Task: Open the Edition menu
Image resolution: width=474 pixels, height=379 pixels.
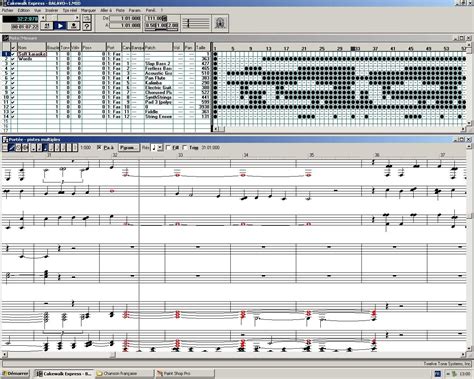Action: pos(24,10)
